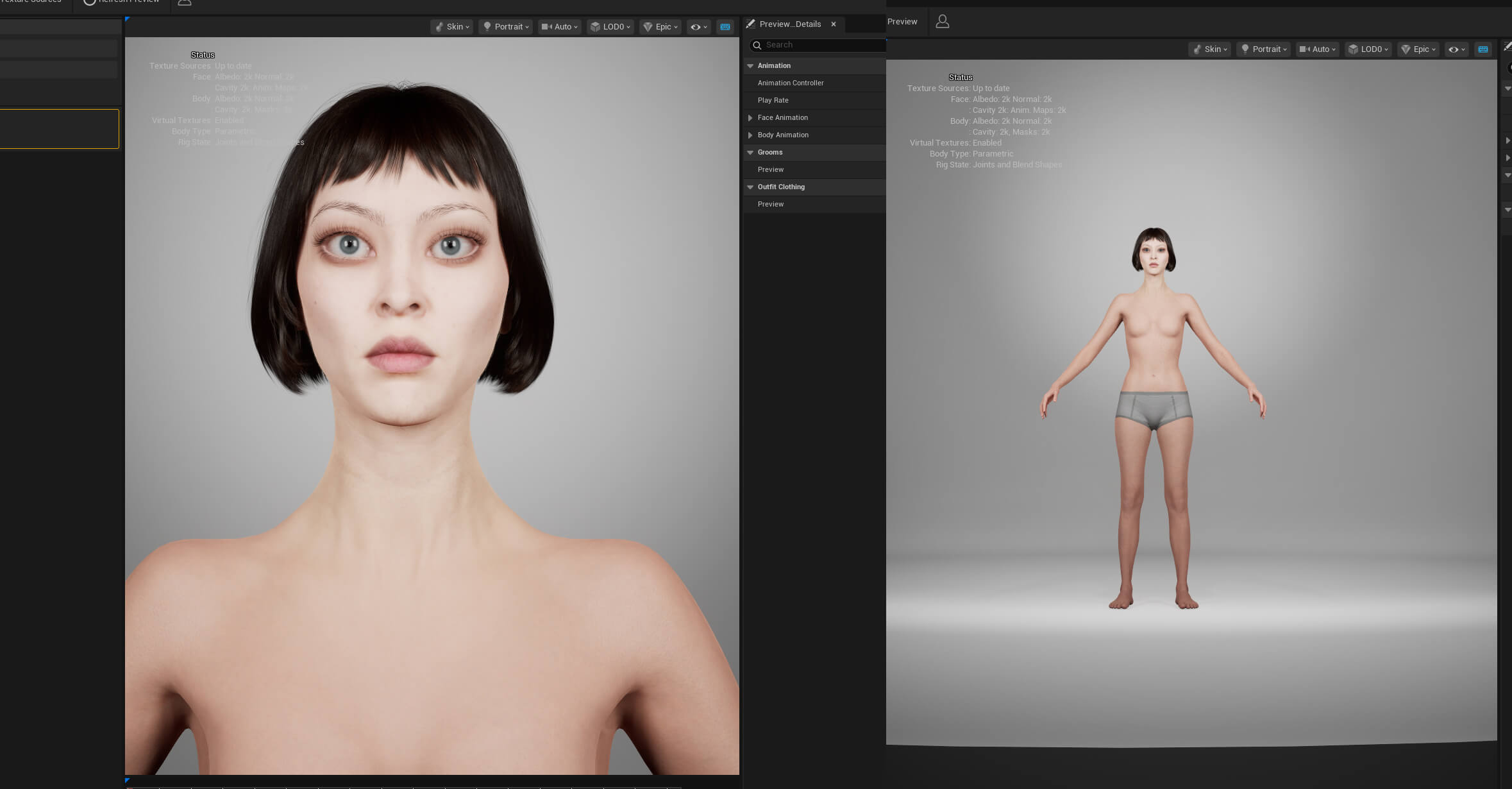Click Refresh Preview button
This screenshot has height=789, width=1512.
pyautogui.click(x=121, y=2)
